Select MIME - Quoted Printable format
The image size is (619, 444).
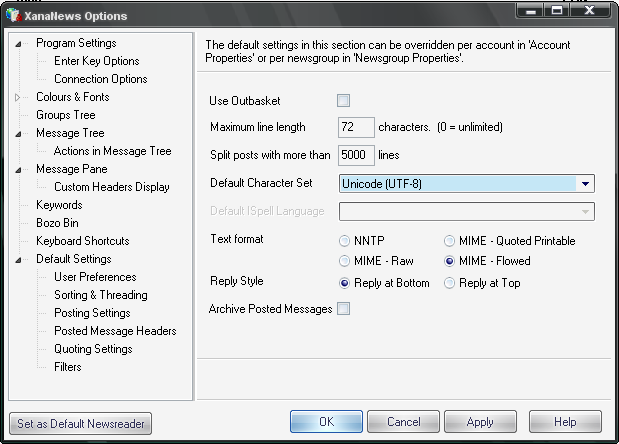[449, 241]
